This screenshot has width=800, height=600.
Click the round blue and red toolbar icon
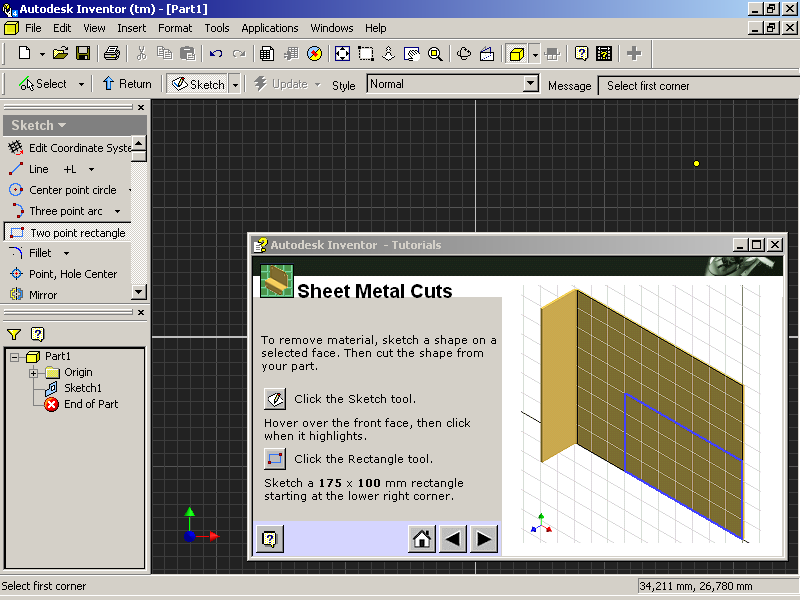[x=314, y=54]
